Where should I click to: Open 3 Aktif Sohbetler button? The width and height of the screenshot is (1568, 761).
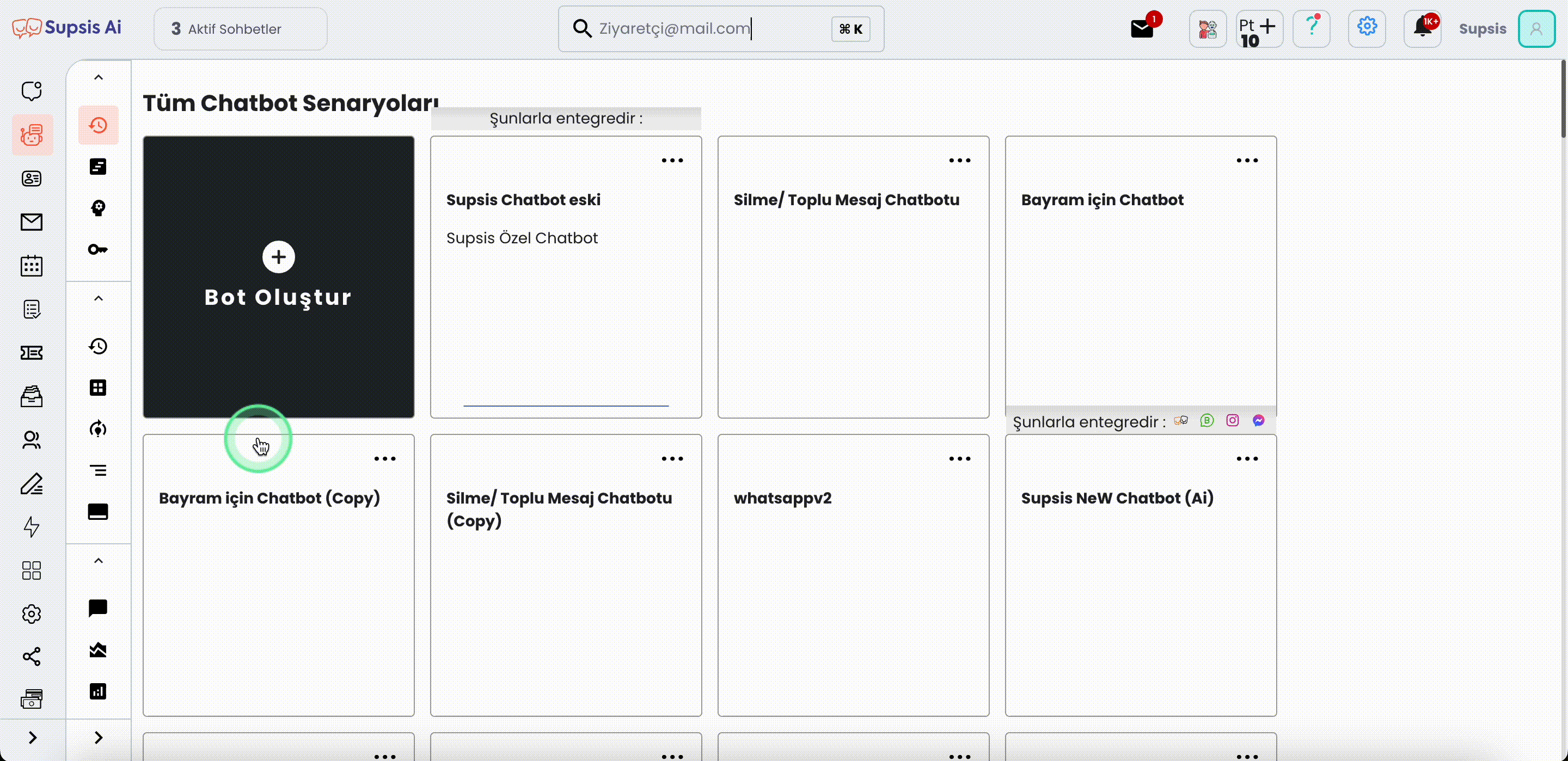(241, 29)
